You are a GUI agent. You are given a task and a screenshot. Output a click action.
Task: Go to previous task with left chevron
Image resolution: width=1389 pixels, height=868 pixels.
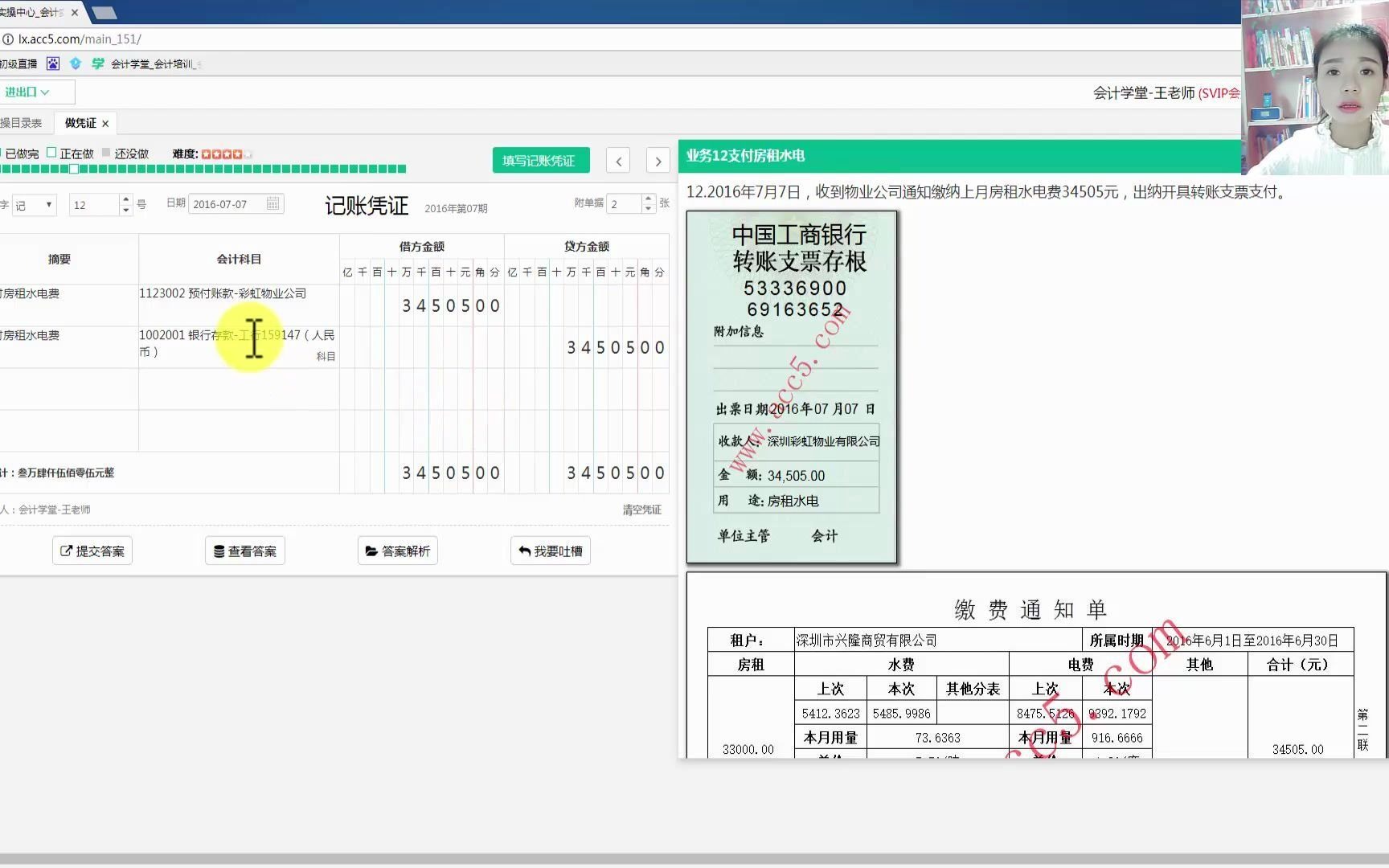click(x=618, y=161)
